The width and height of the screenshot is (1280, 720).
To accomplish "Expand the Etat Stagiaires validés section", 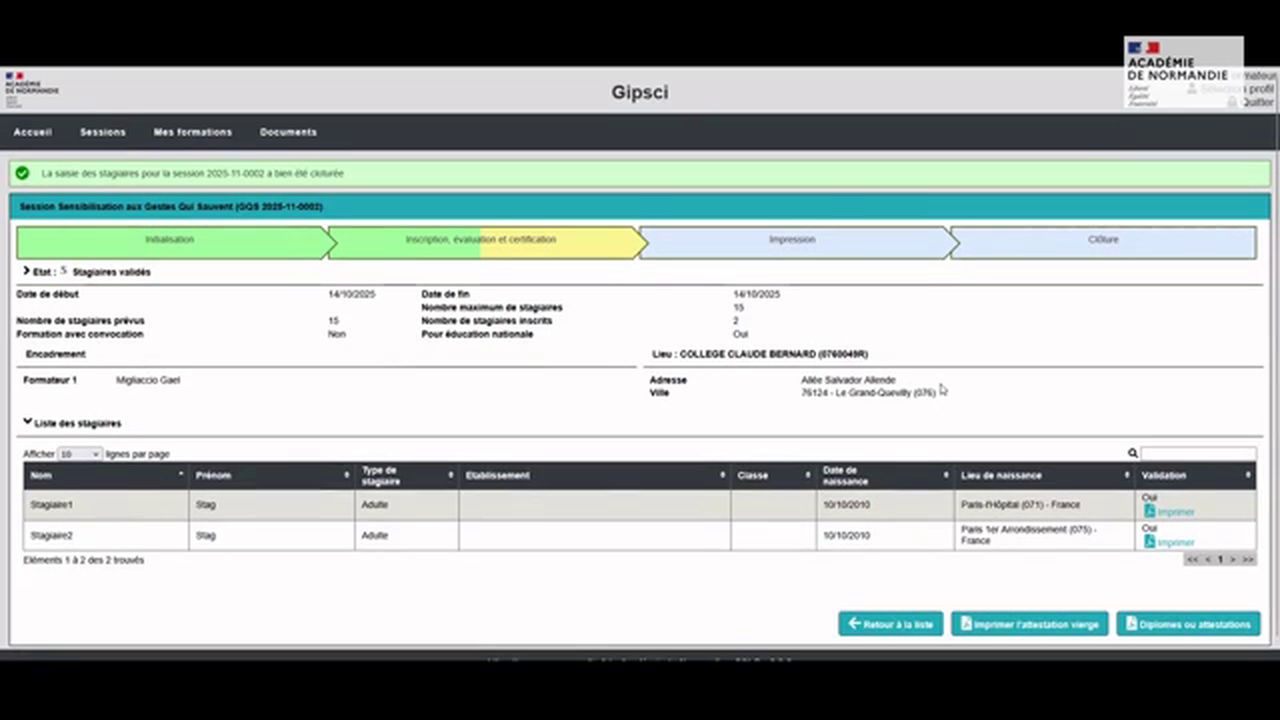I will pyautogui.click(x=26, y=271).
